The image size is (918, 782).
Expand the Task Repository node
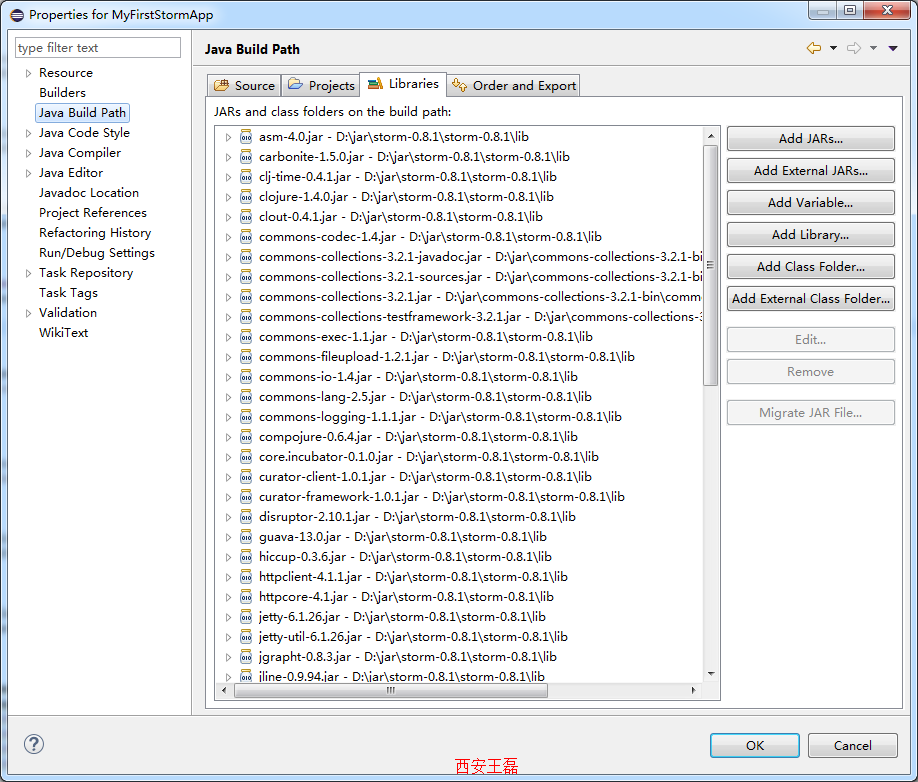click(x=28, y=273)
